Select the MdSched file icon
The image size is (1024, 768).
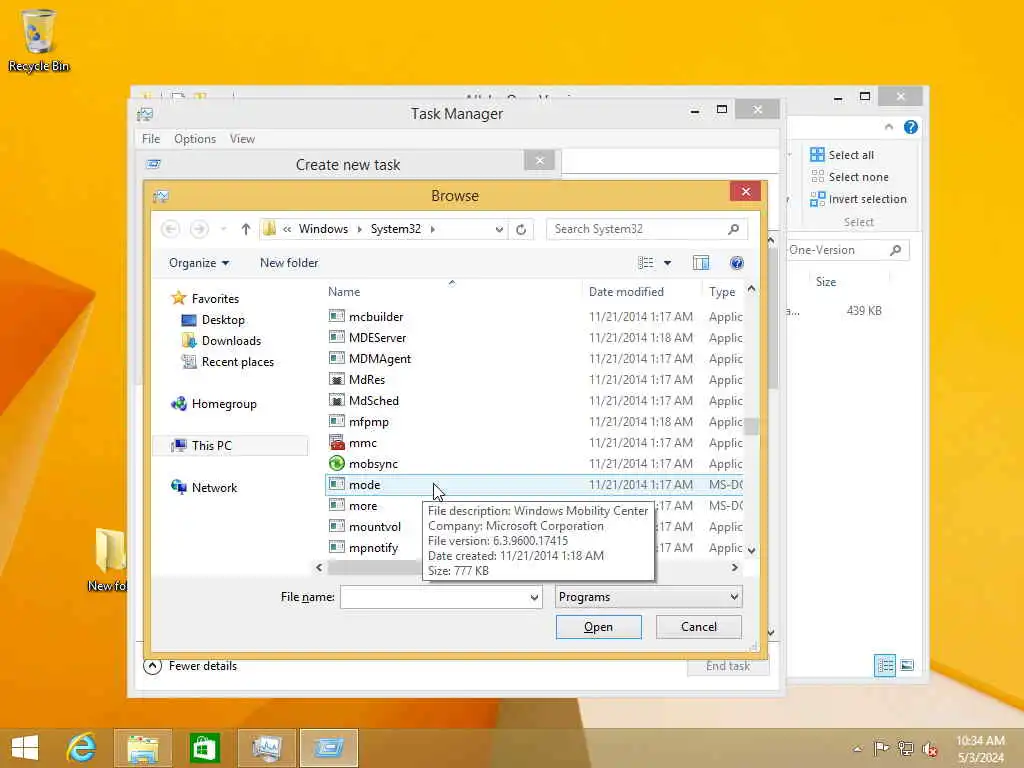[x=336, y=400]
